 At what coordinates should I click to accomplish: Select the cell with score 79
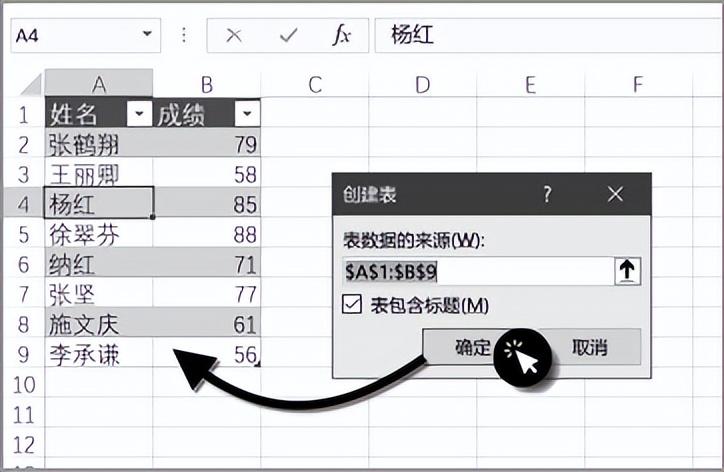pos(208,144)
